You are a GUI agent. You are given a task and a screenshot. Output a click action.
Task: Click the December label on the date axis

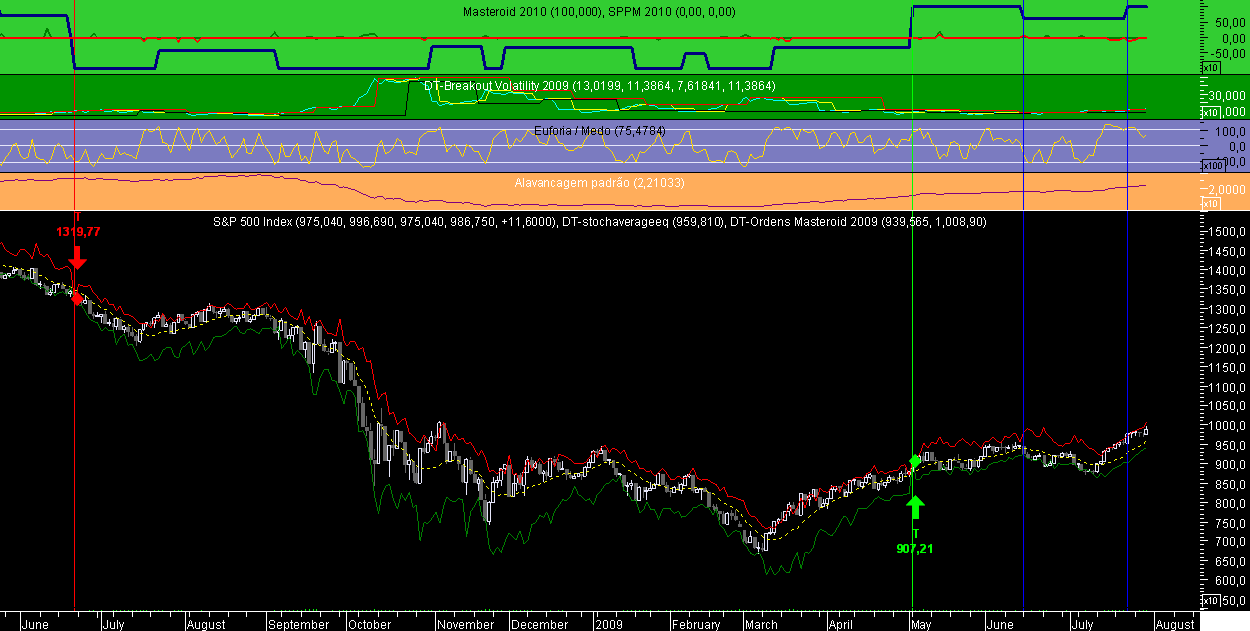[541, 624]
